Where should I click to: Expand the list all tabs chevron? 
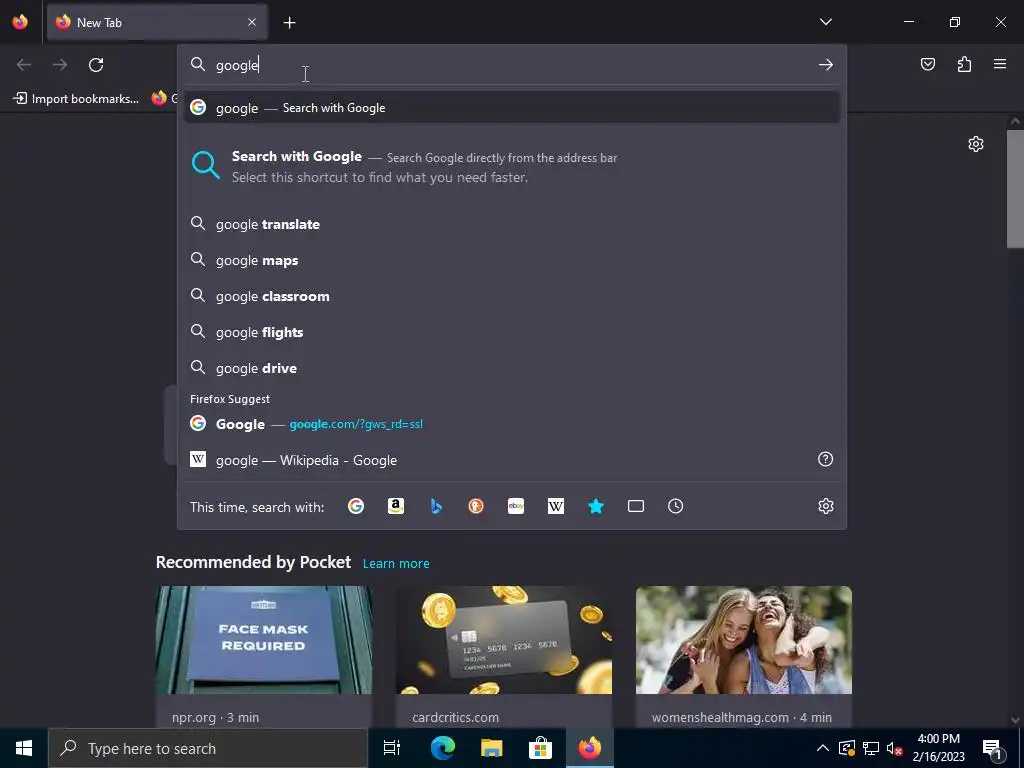point(826,22)
